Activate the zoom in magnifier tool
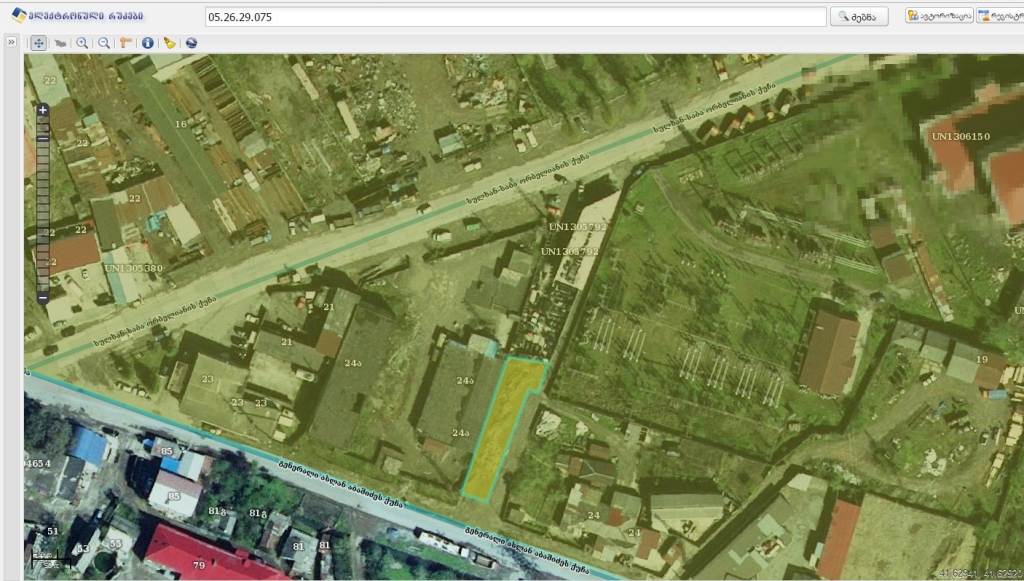The width and height of the screenshot is (1024, 581). [82, 43]
